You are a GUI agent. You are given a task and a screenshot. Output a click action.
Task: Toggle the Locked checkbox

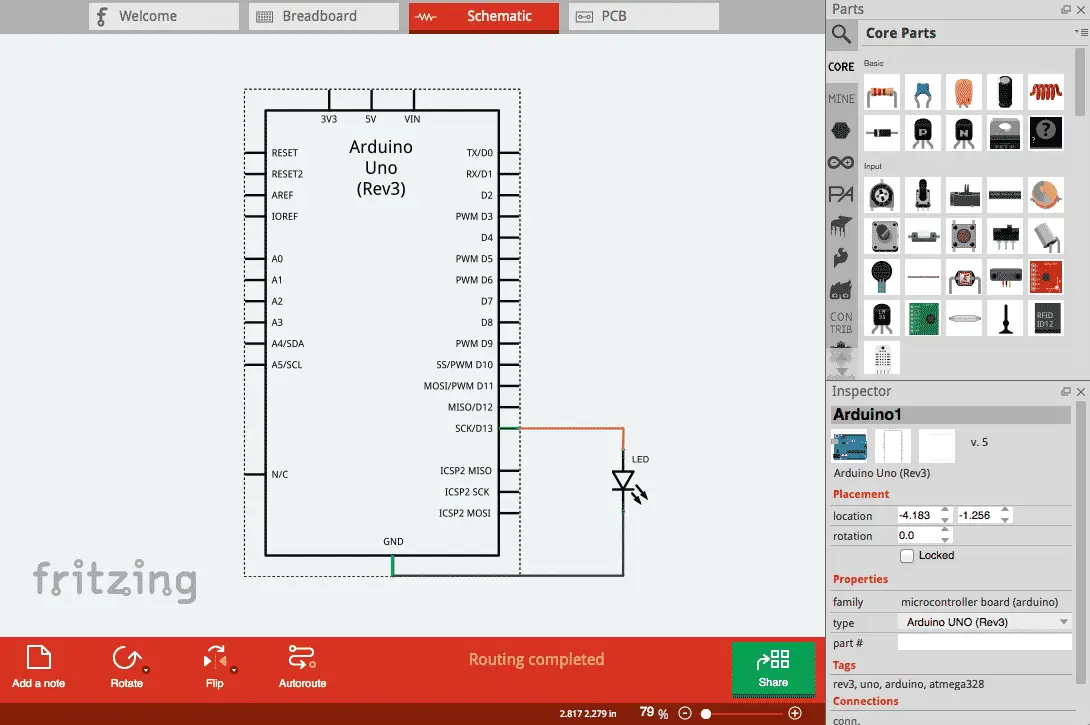(906, 555)
